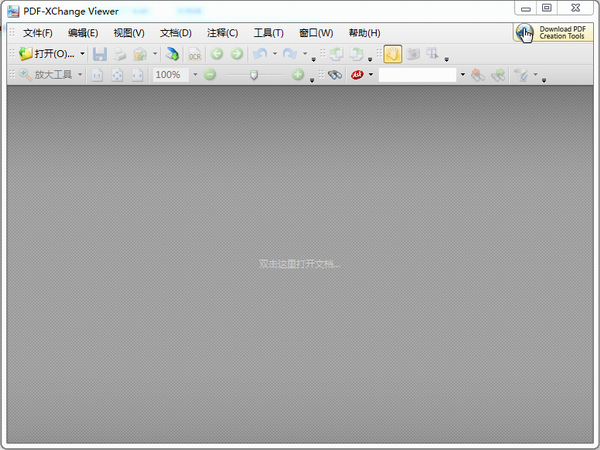
Task: Open the 文件(F) menu
Action: click(38, 33)
